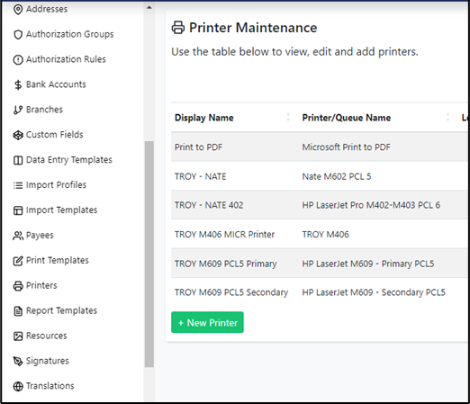Click the sidebar vertical scrollbar thumb
Image resolution: width=470 pixels, height=404 pixels.
point(149,254)
